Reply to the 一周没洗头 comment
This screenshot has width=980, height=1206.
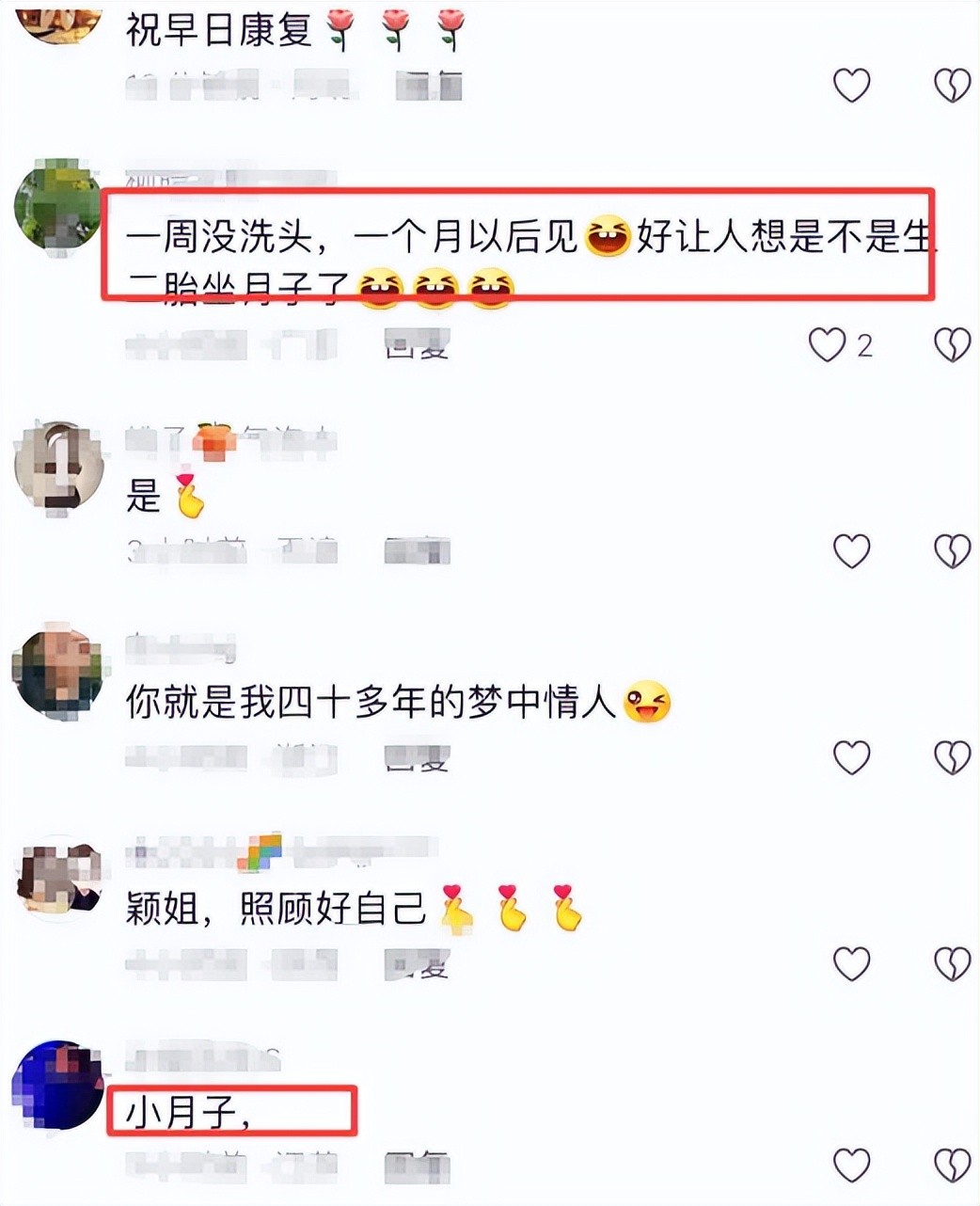pyautogui.click(x=419, y=346)
